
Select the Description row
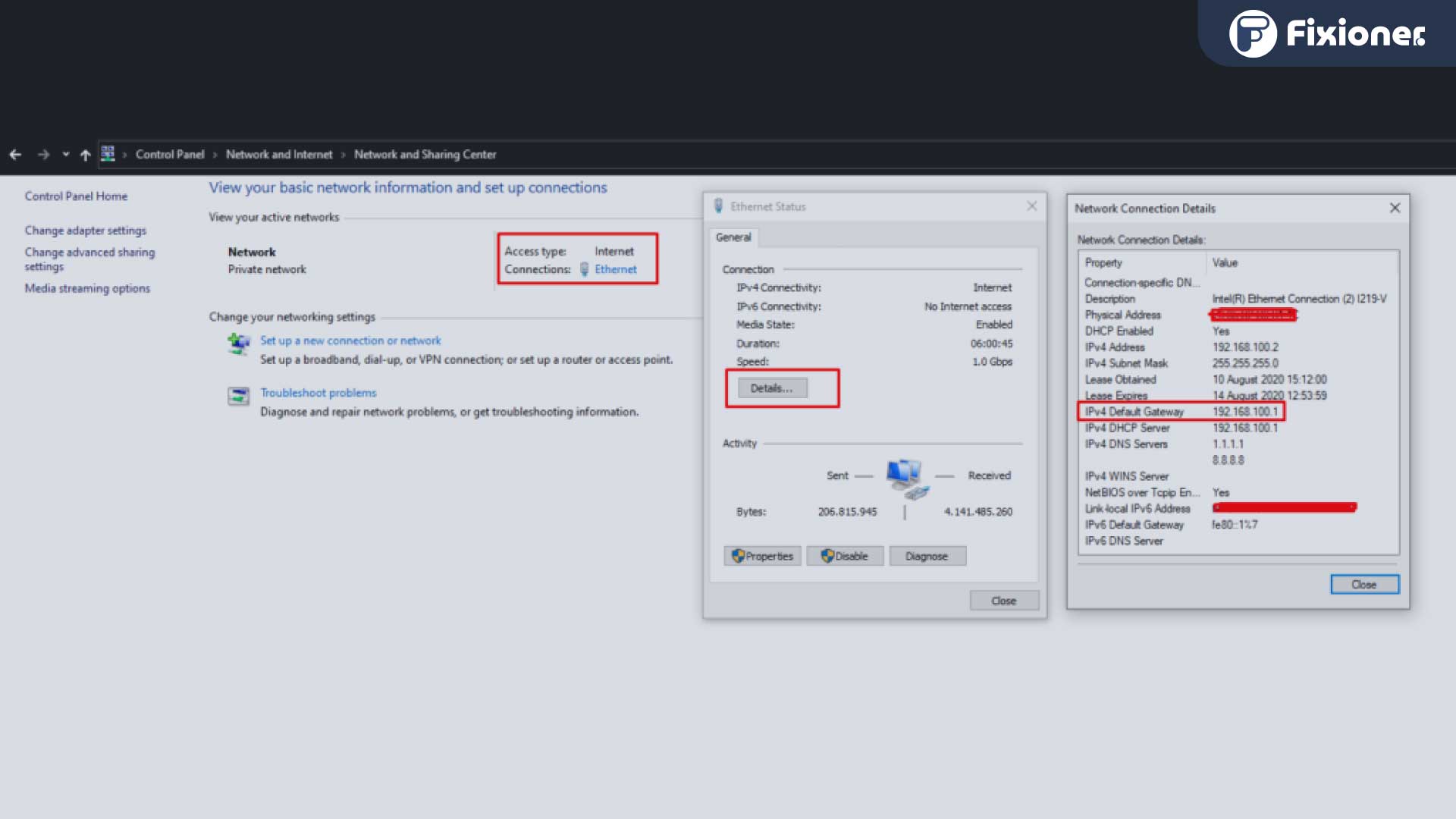coord(1238,299)
